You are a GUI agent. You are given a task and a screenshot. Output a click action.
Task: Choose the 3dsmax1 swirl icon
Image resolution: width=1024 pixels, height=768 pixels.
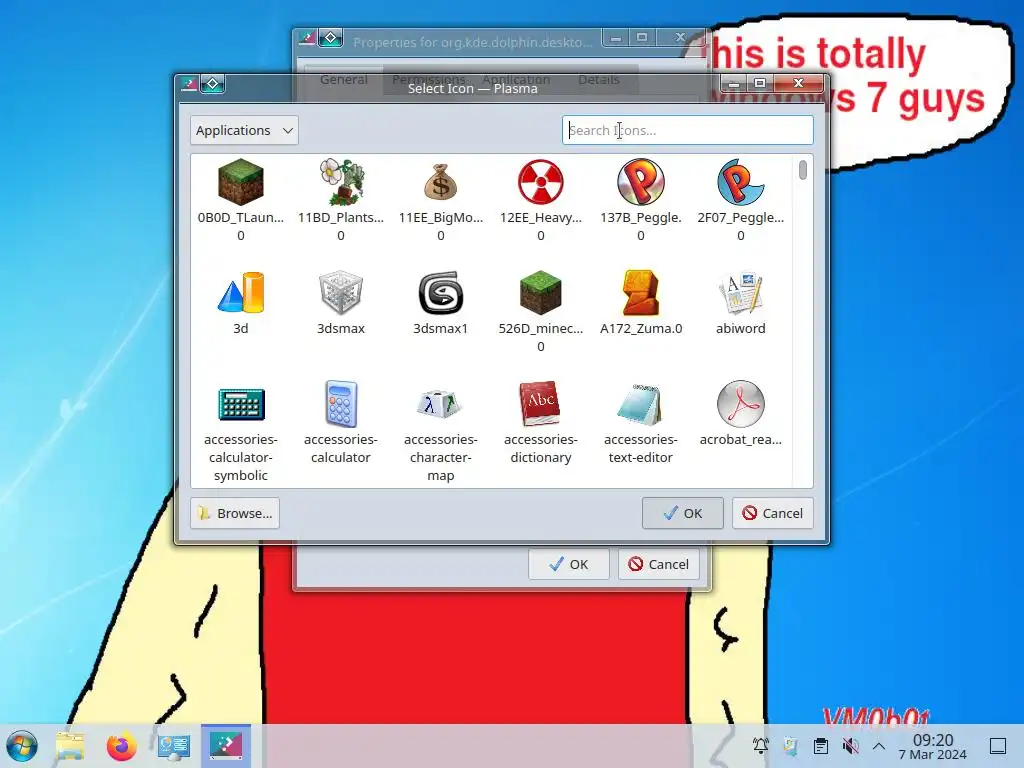441,293
